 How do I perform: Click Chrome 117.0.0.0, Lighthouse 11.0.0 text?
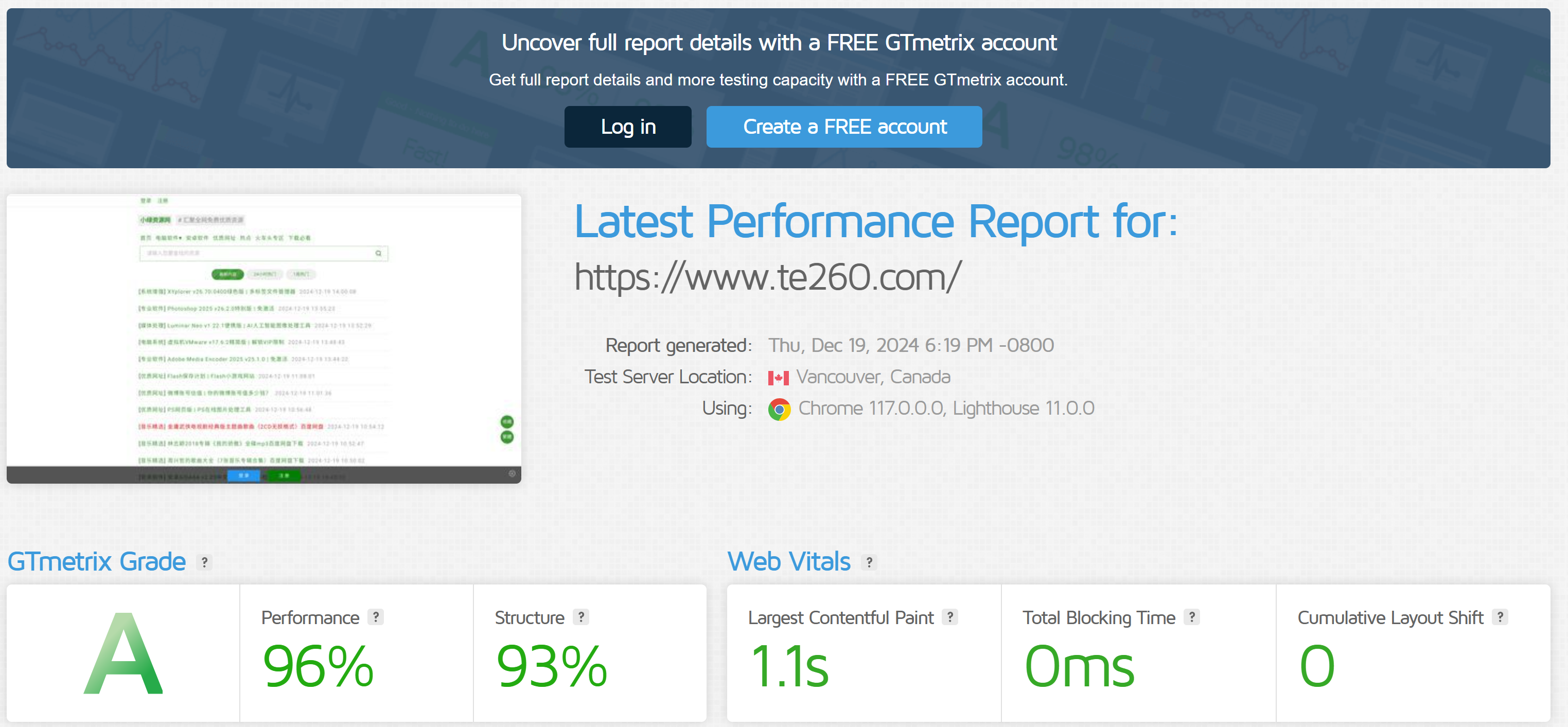[x=946, y=408]
